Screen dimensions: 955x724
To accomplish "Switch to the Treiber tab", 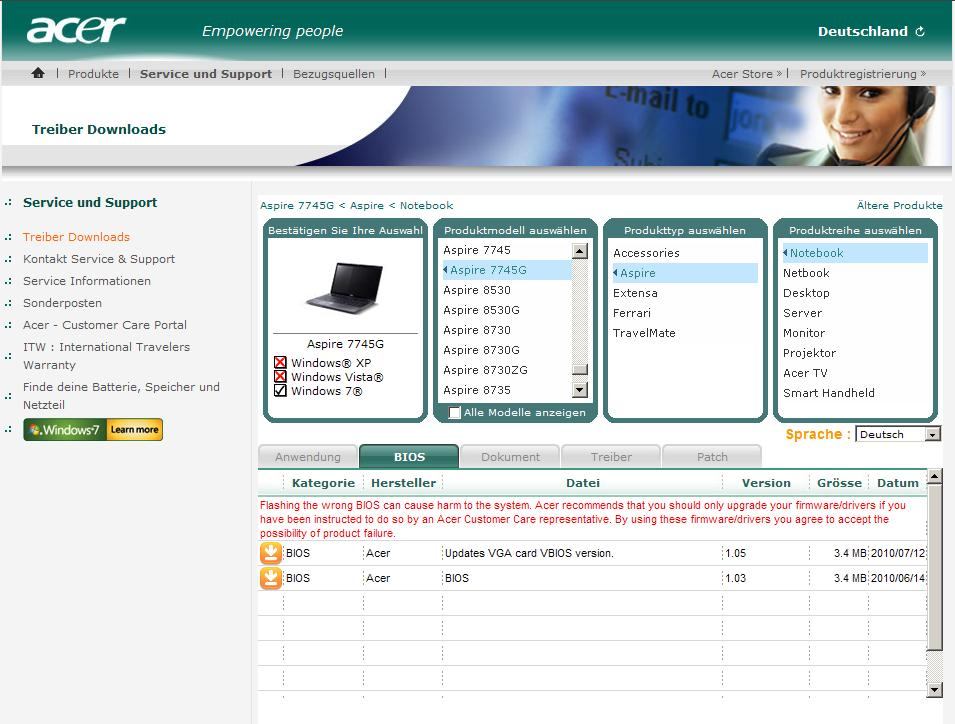I will [x=611, y=457].
